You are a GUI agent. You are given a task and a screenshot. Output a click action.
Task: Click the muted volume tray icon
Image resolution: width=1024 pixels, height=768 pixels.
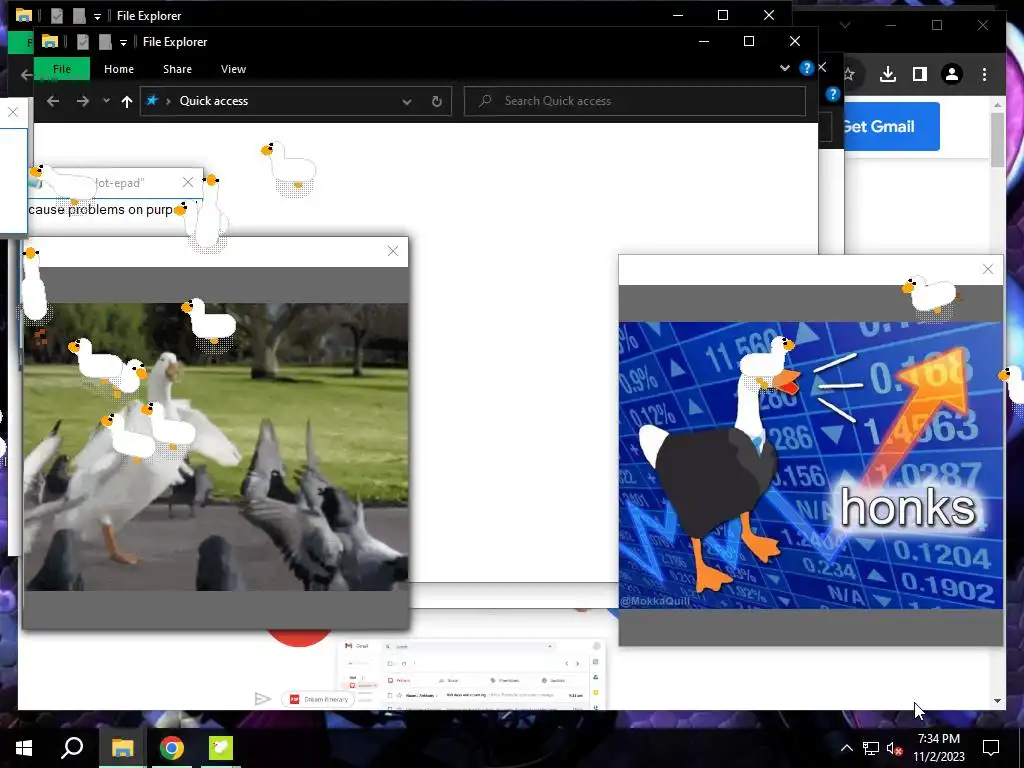tap(894, 748)
